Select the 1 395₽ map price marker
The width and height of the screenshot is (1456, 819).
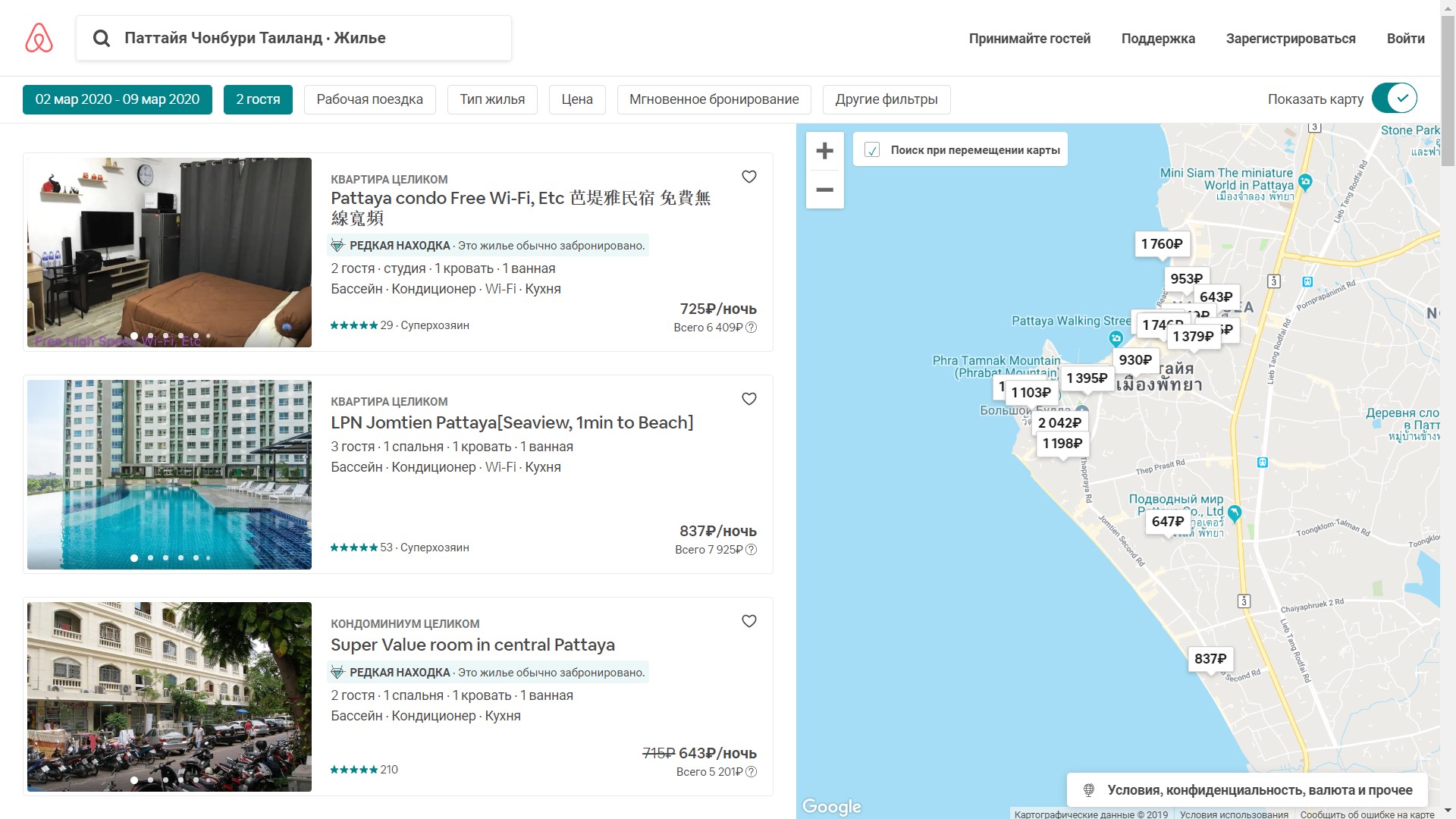(1087, 378)
